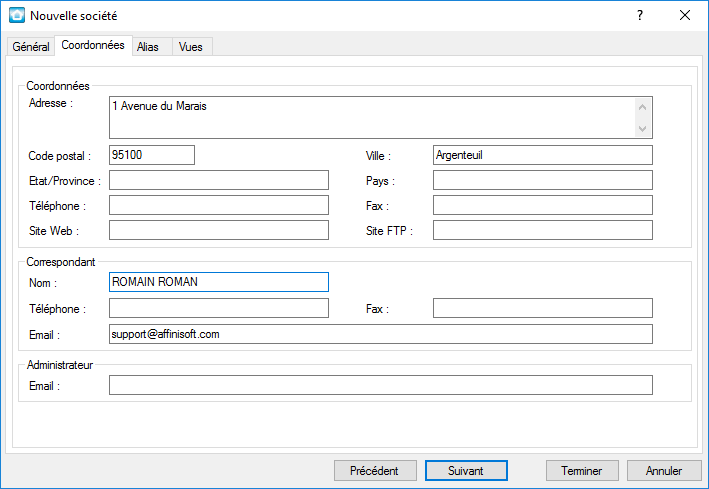This screenshot has width=709, height=489.
Task: Click the Correspondant Email field
Action: pyautogui.click(x=381, y=334)
